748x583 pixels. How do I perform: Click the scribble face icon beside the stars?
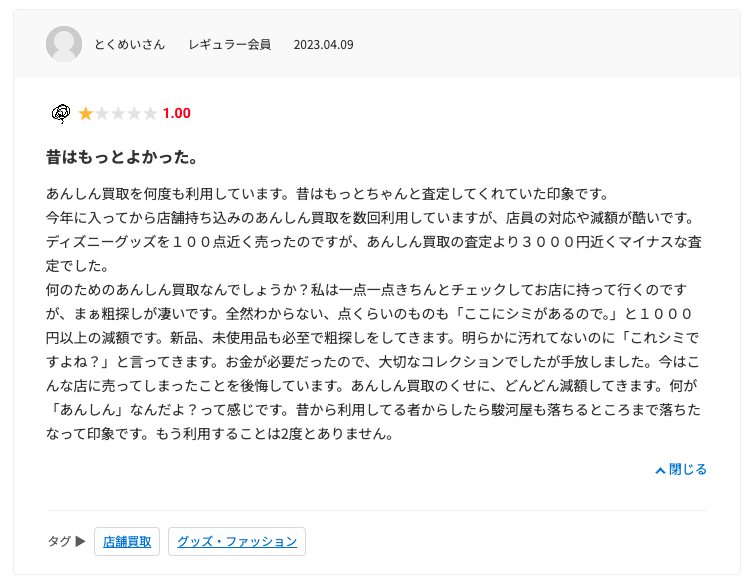click(60, 113)
